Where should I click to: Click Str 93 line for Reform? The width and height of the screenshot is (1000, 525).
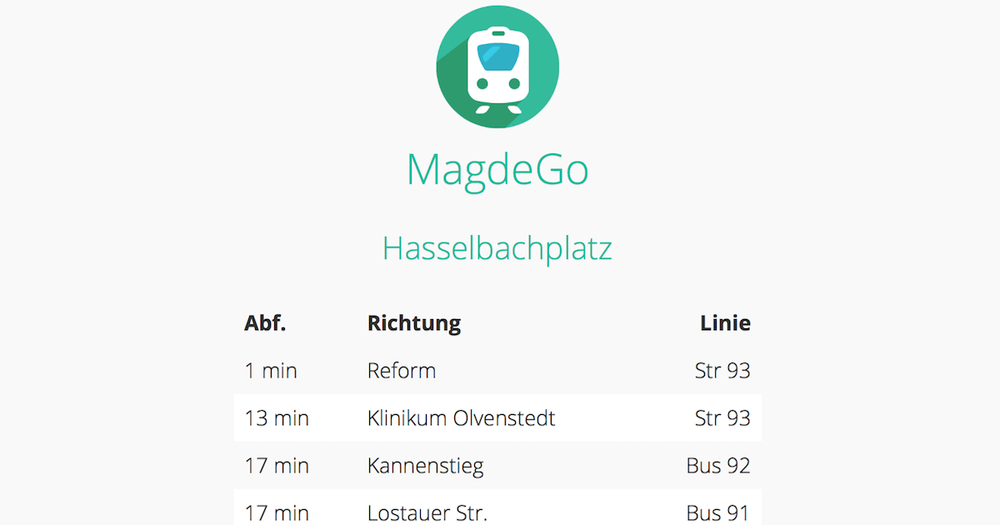(722, 371)
